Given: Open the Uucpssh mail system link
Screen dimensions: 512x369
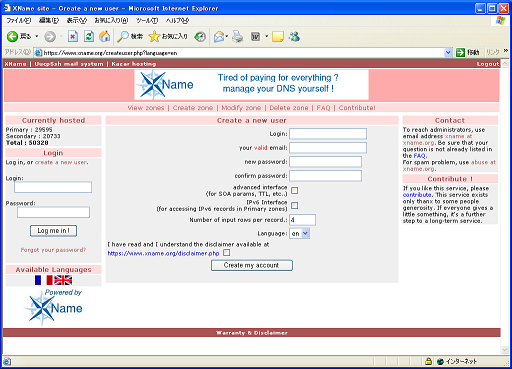Looking at the screenshot, I should (x=69, y=64).
